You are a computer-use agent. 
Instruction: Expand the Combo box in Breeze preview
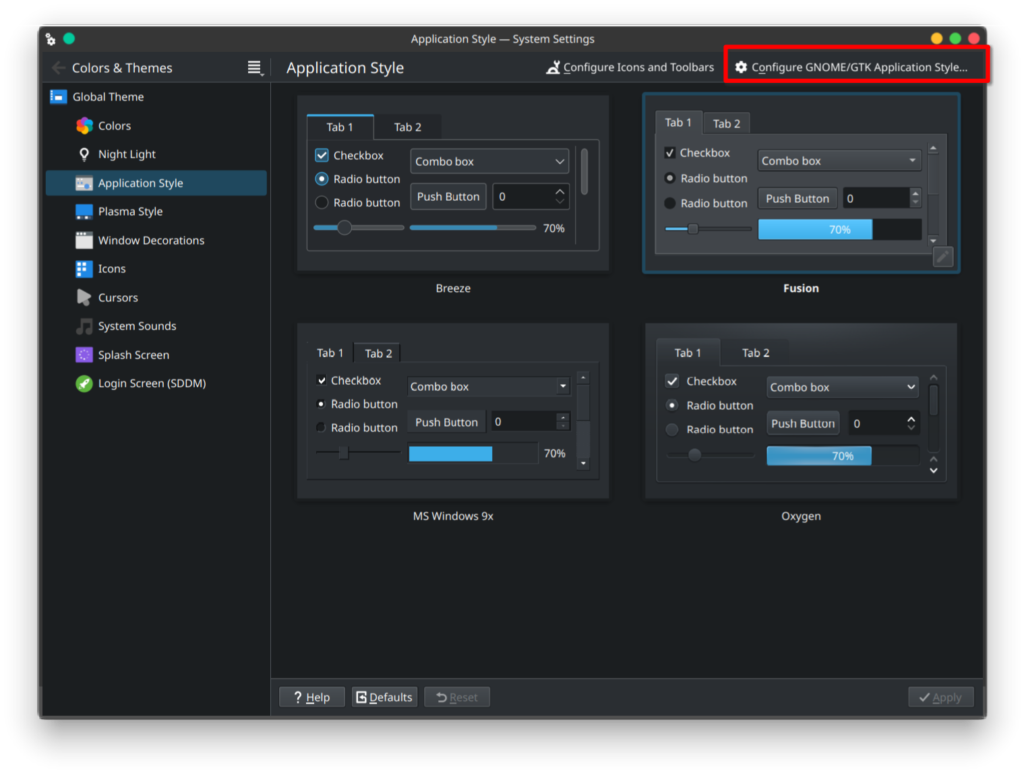[x=489, y=161]
